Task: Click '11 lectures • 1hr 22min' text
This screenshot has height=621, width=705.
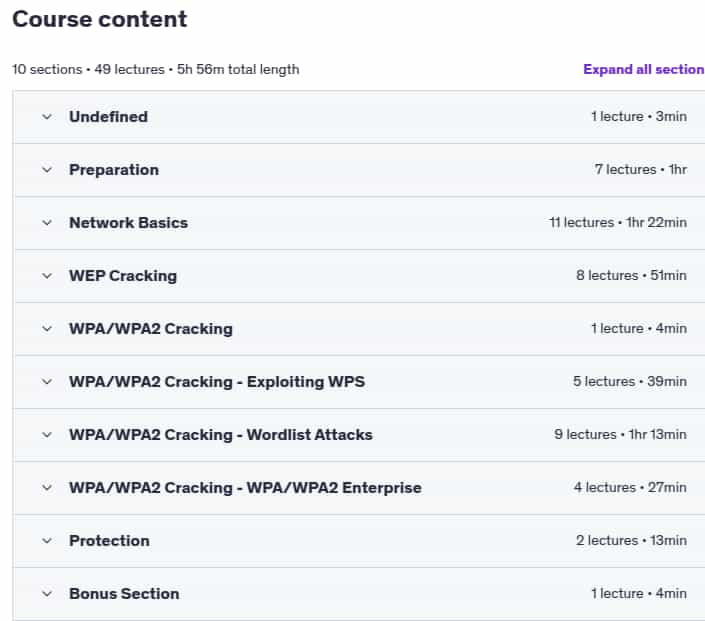Action: coord(618,223)
